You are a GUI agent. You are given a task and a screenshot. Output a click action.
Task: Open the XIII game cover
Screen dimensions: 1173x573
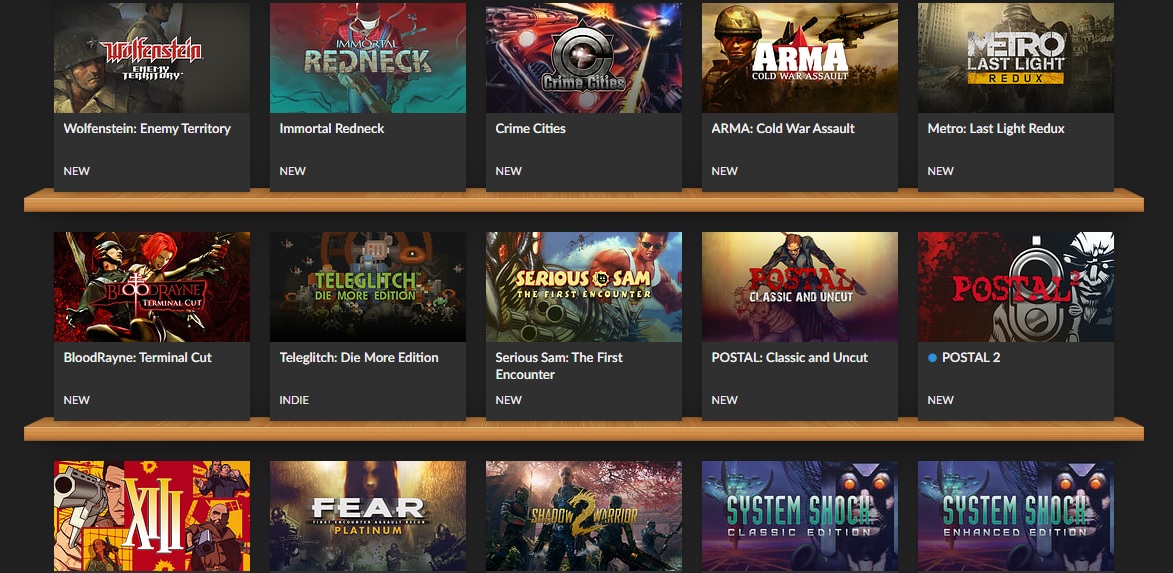pos(152,516)
